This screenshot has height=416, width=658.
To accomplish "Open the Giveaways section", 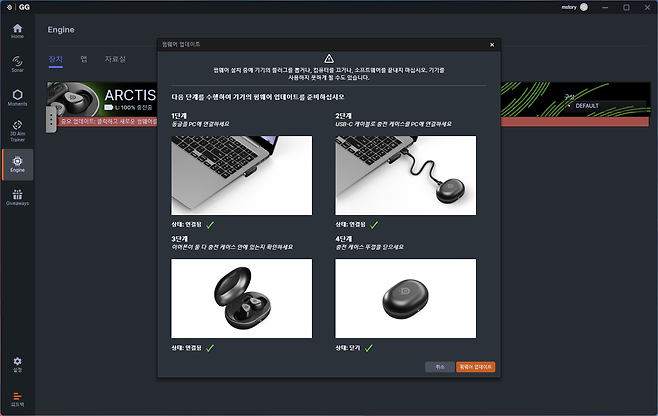I will coord(17,196).
